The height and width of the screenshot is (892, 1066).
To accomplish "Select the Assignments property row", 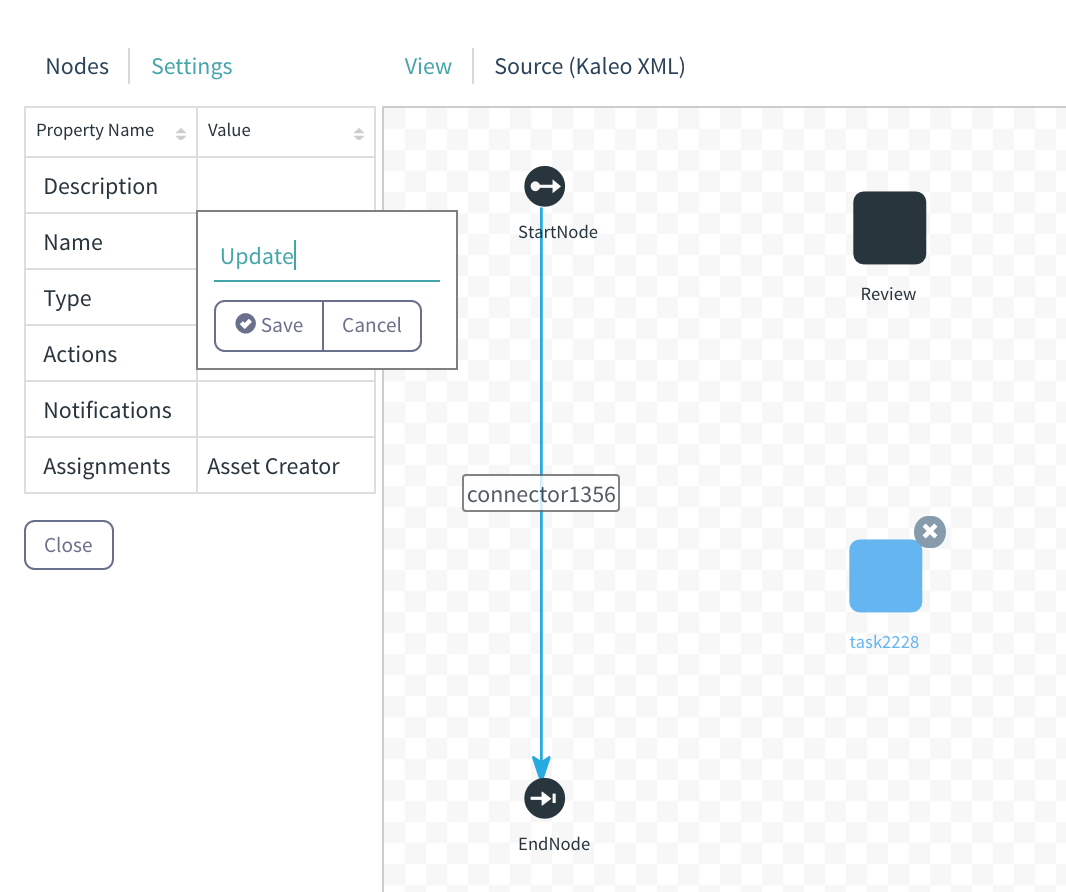I will pos(200,466).
